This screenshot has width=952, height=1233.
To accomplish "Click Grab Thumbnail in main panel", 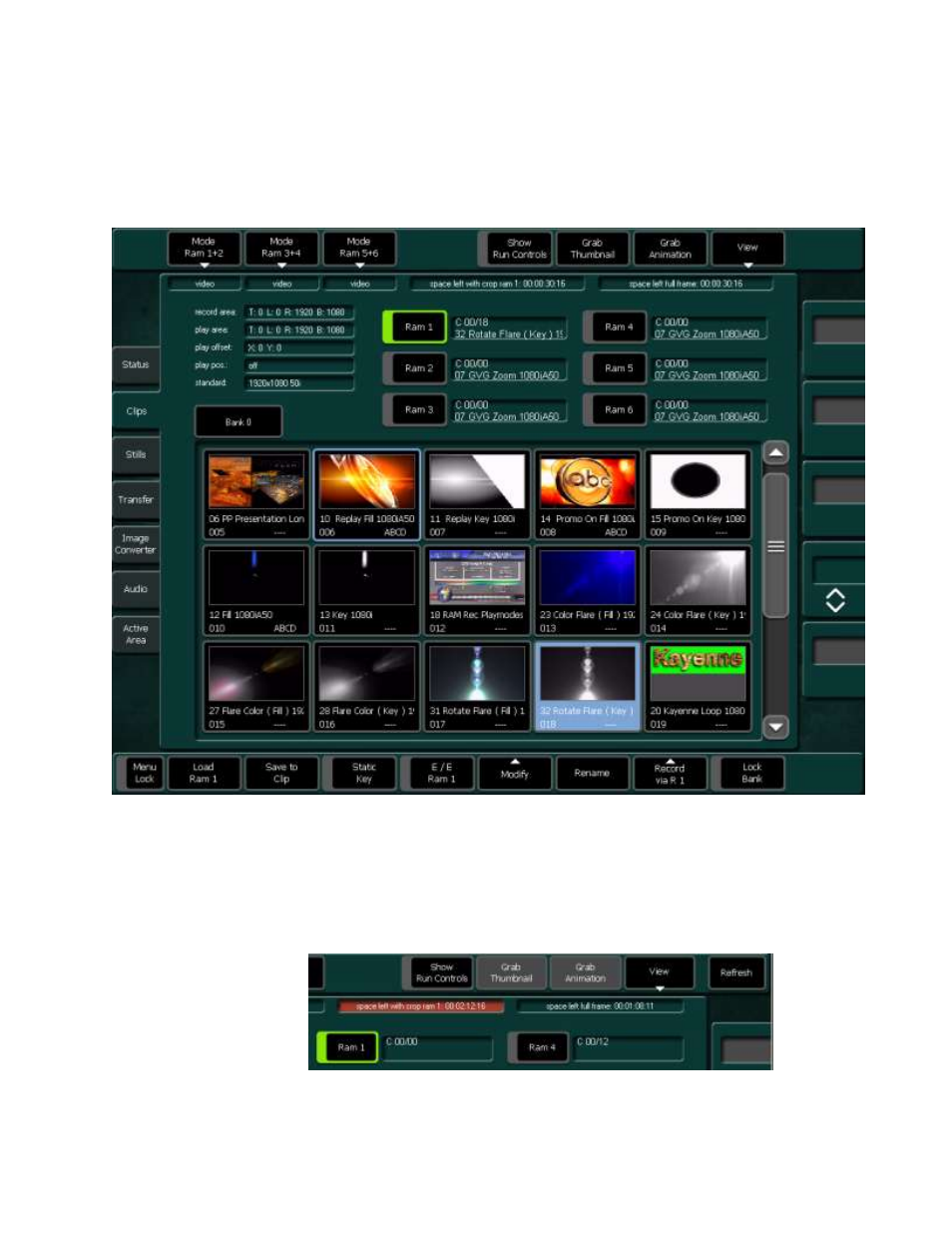I will point(593,249).
